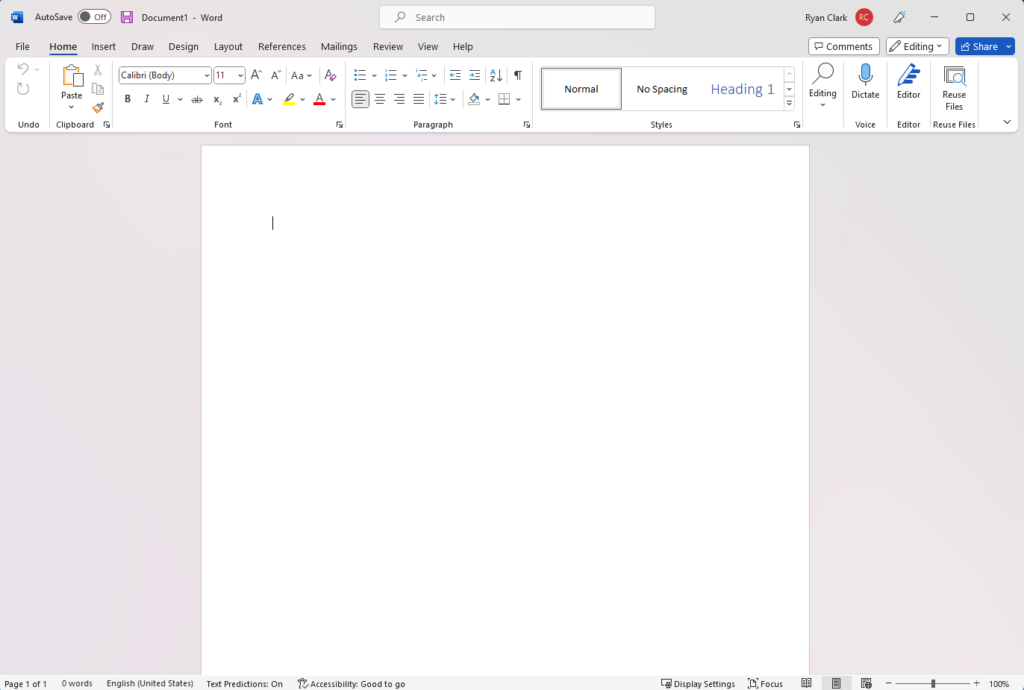
Task: Toggle Bold formatting
Action: click(x=127, y=99)
